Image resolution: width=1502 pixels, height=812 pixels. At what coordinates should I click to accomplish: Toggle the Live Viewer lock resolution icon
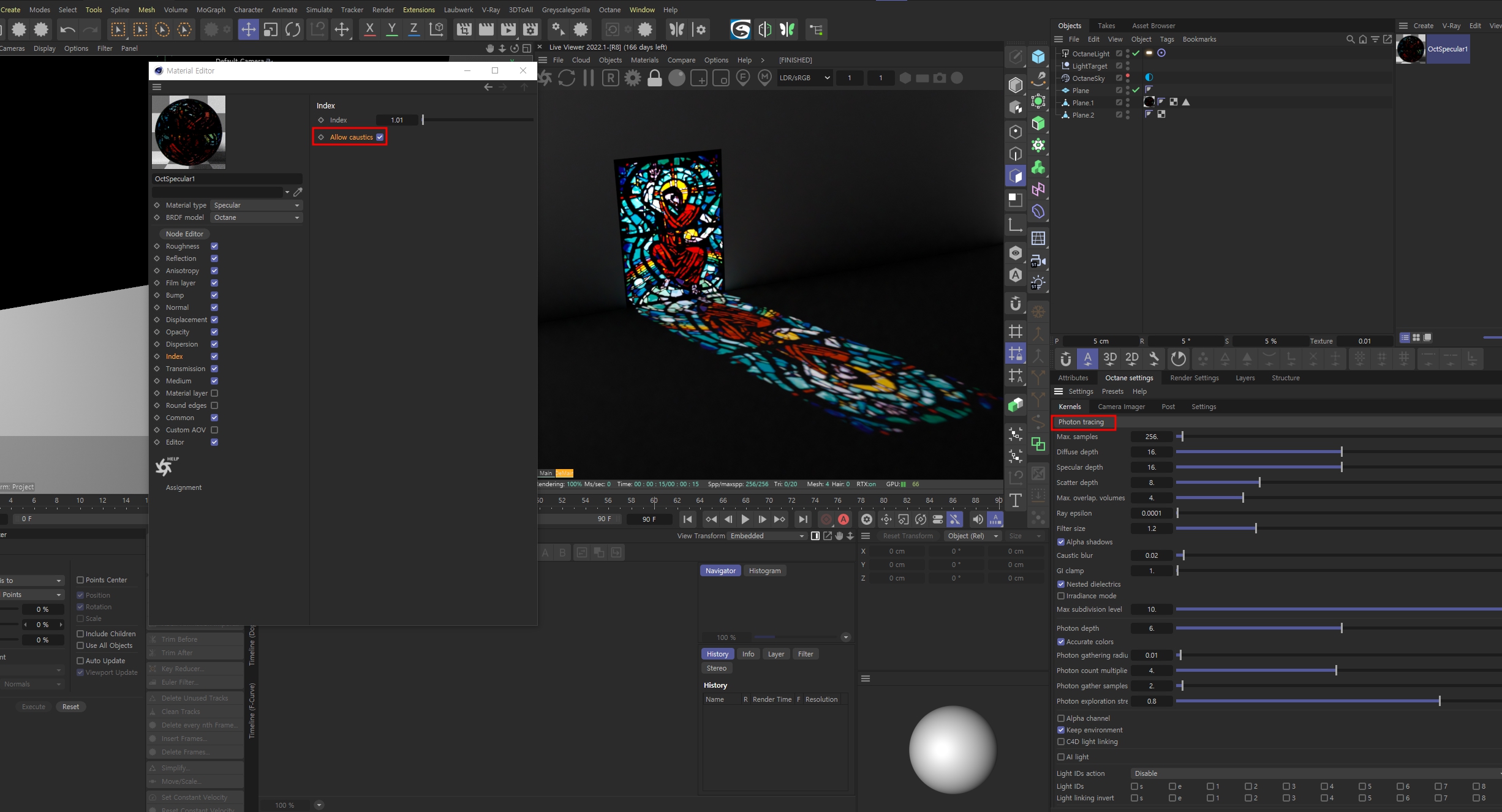pos(655,78)
